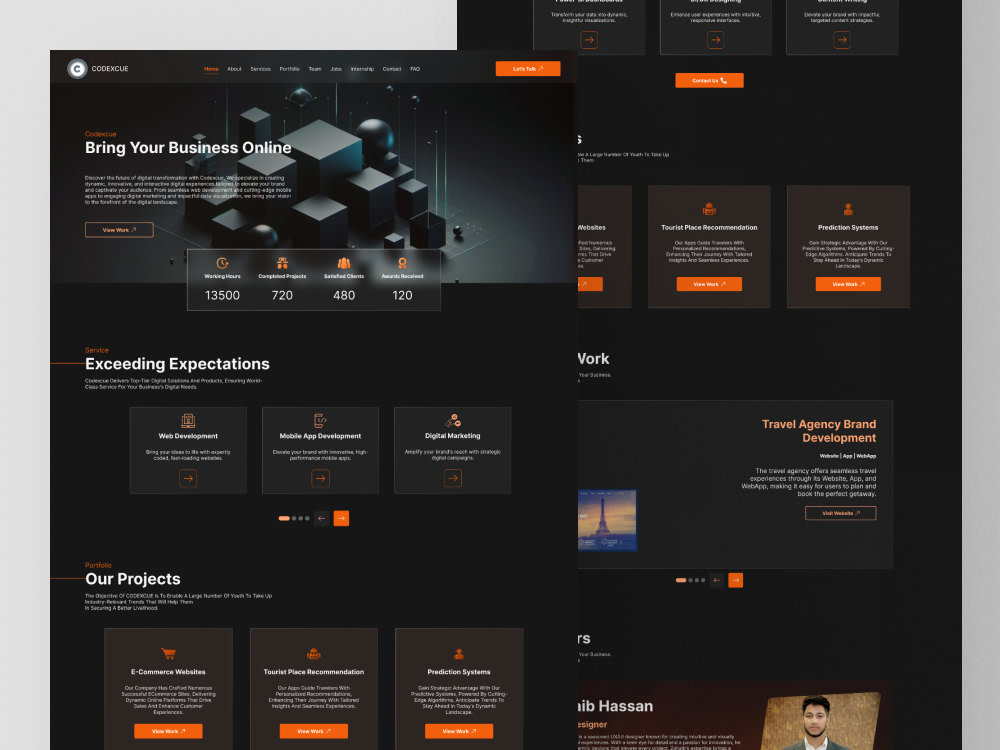Screen dimensions: 1000x750
Task: Go to next project slide, right page
Action: (x=735, y=580)
